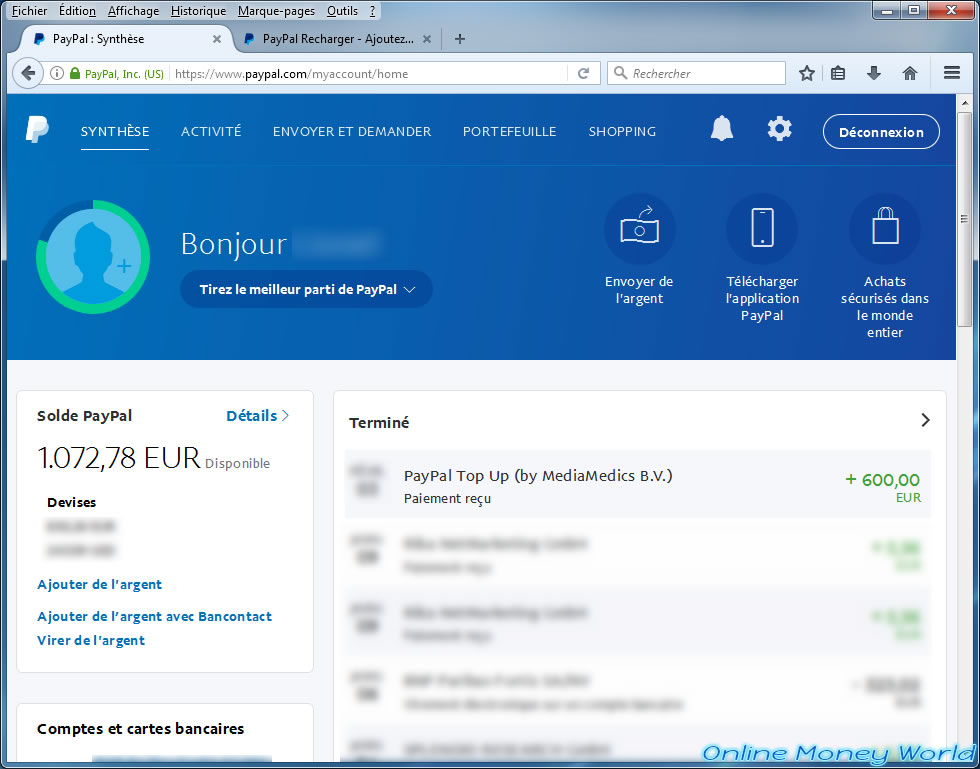The width and height of the screenshot is (980, 769).
Task: Close the PayPal Recharger tab
Action: point(427,39)
